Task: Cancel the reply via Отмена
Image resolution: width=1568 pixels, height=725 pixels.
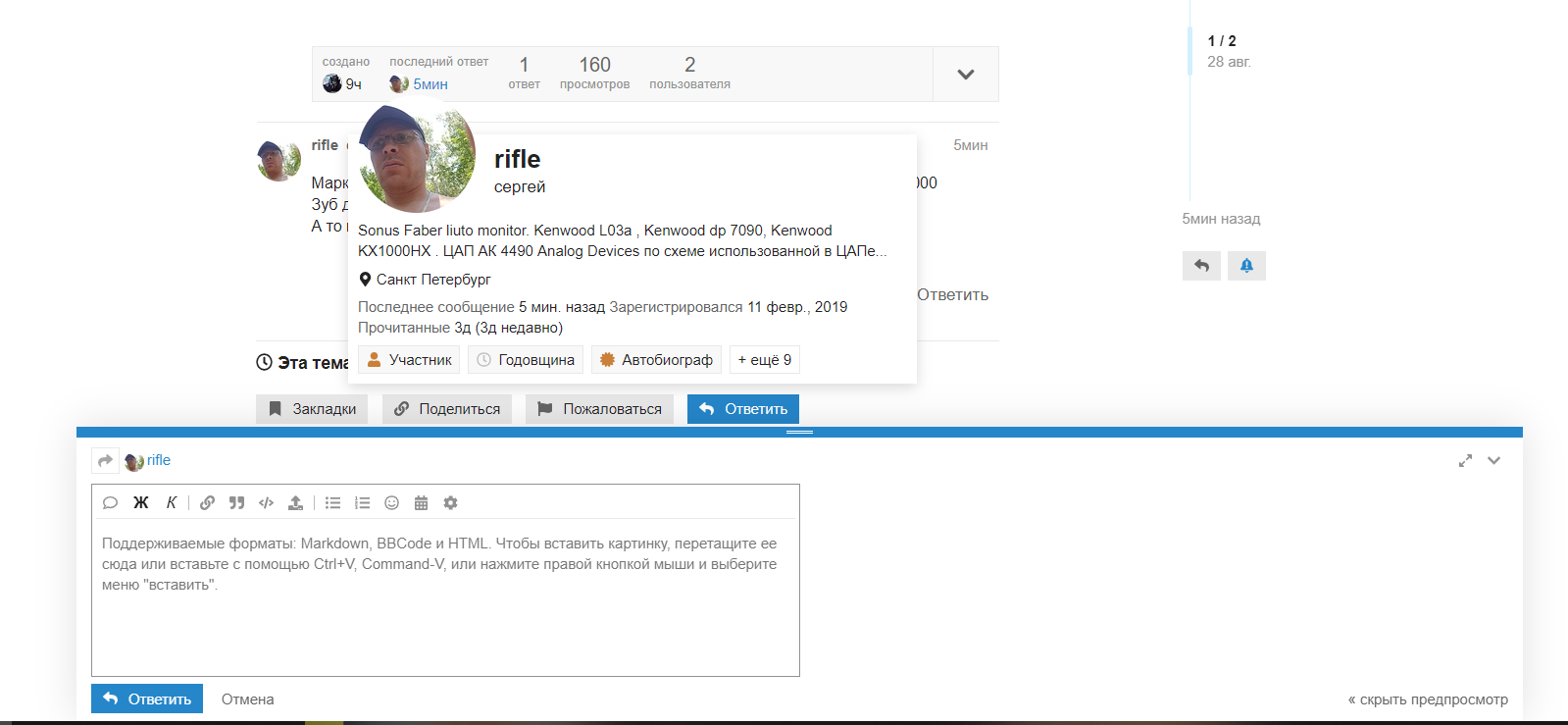Action: [247, 699]
